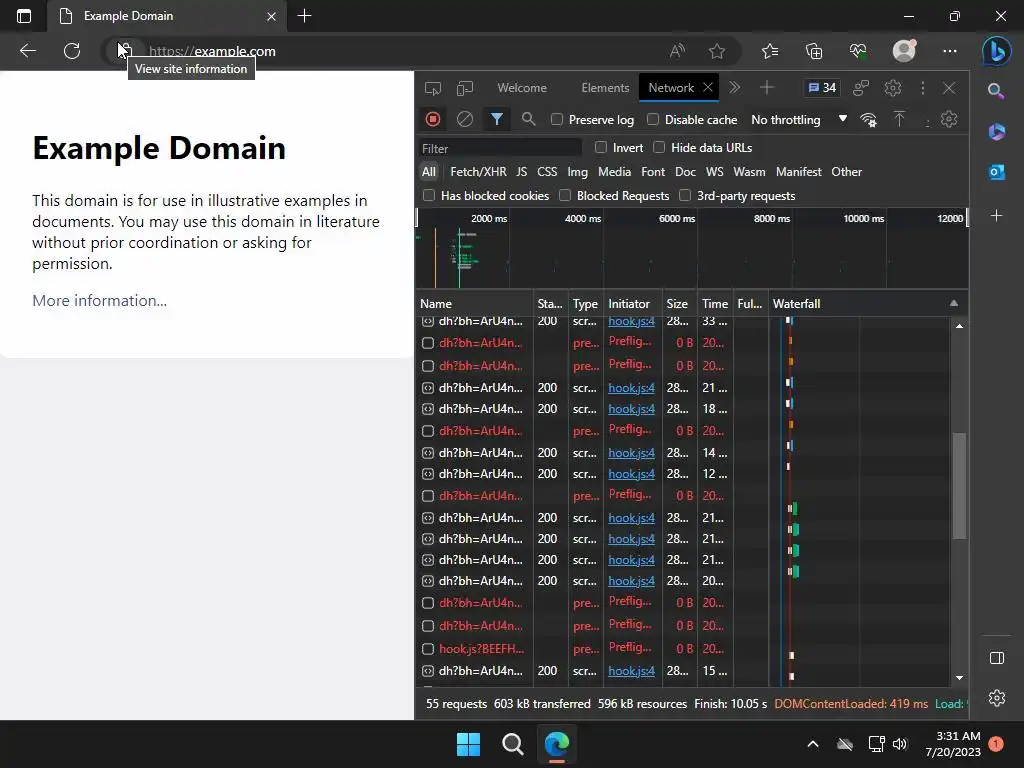1024x768 pixels.
Task: Click the inspect element picker icon
Action: (x=432, y=88)
